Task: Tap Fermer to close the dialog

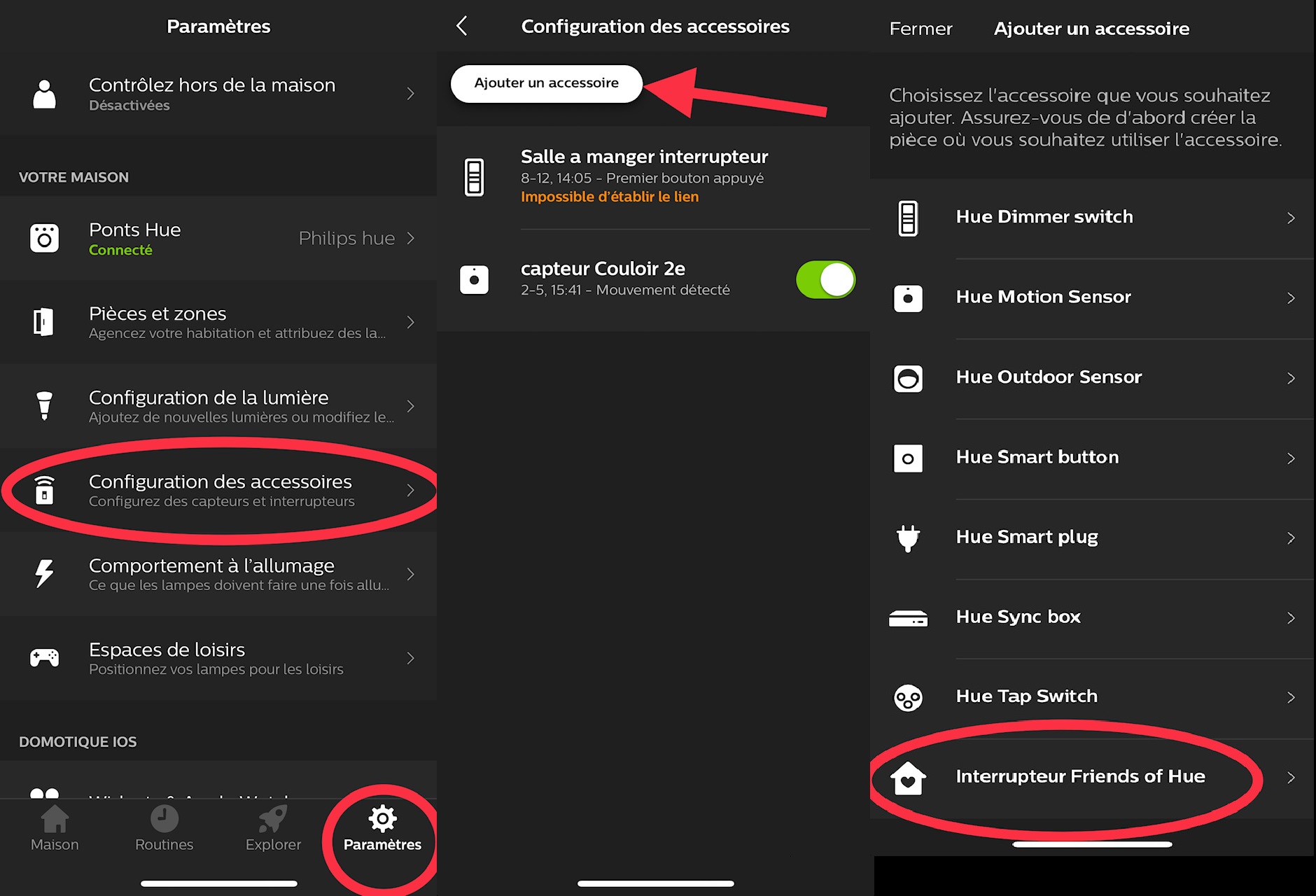Action: pyautogui.click(x=920, y=29)
